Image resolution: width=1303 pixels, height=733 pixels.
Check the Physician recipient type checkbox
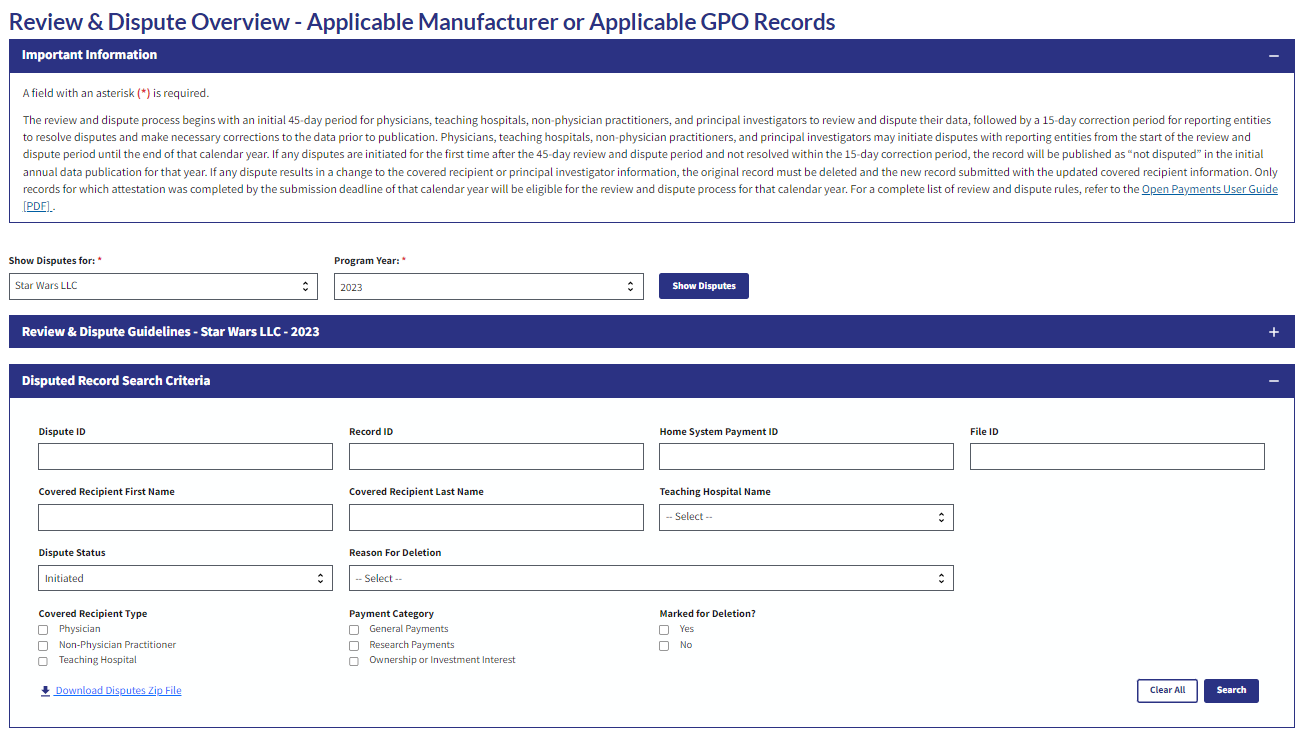43,630
